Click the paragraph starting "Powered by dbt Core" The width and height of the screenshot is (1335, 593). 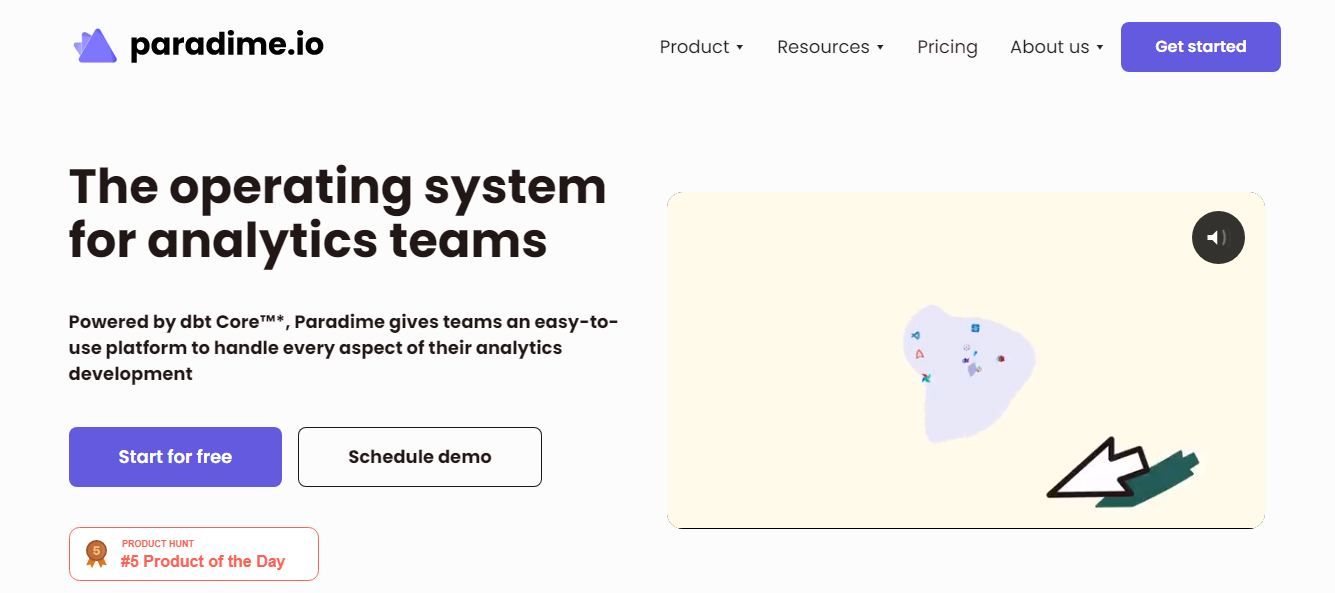[344, 348]
